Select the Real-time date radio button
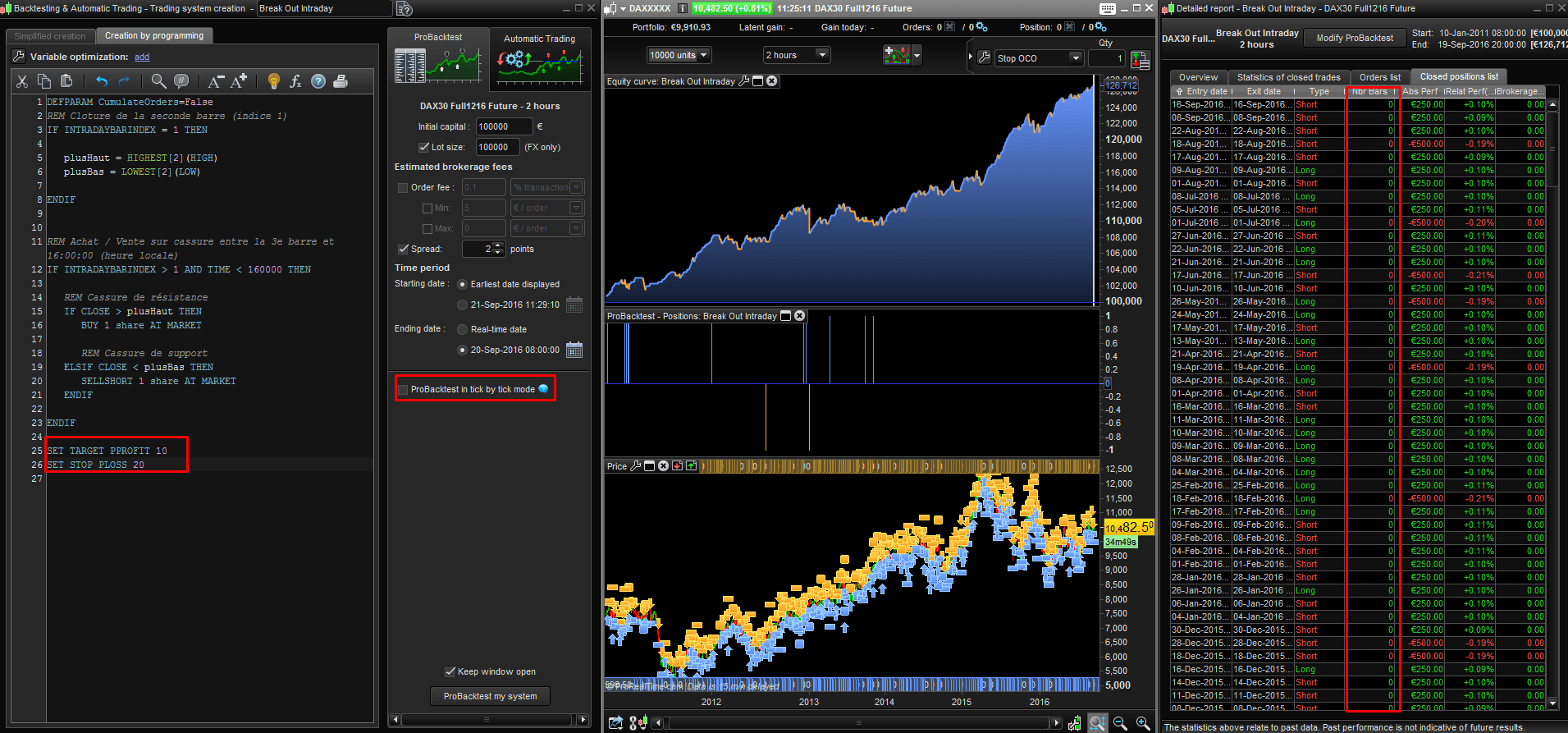The width and height of the screenshot is (1568, 733). click(x=463, y=329)
